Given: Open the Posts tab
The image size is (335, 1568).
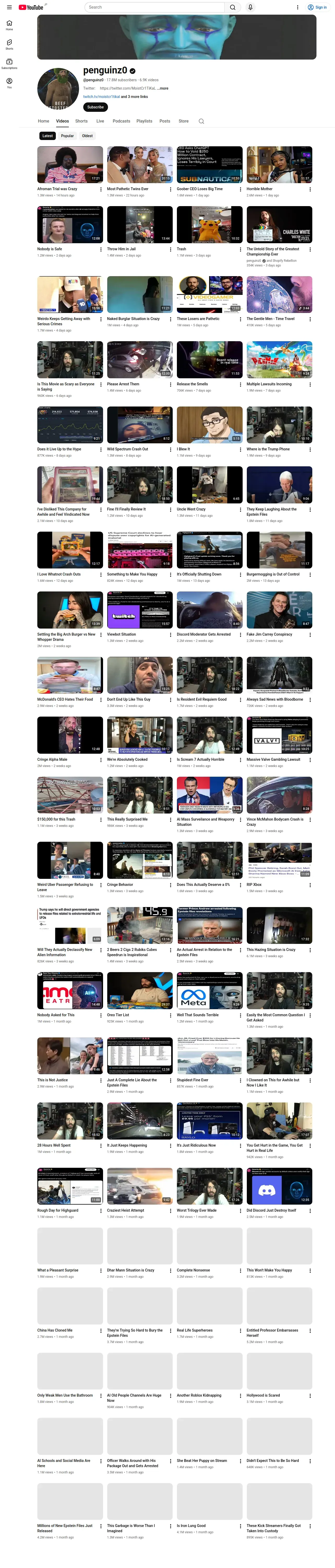Looking at the screenshot, I should [165, 121].
